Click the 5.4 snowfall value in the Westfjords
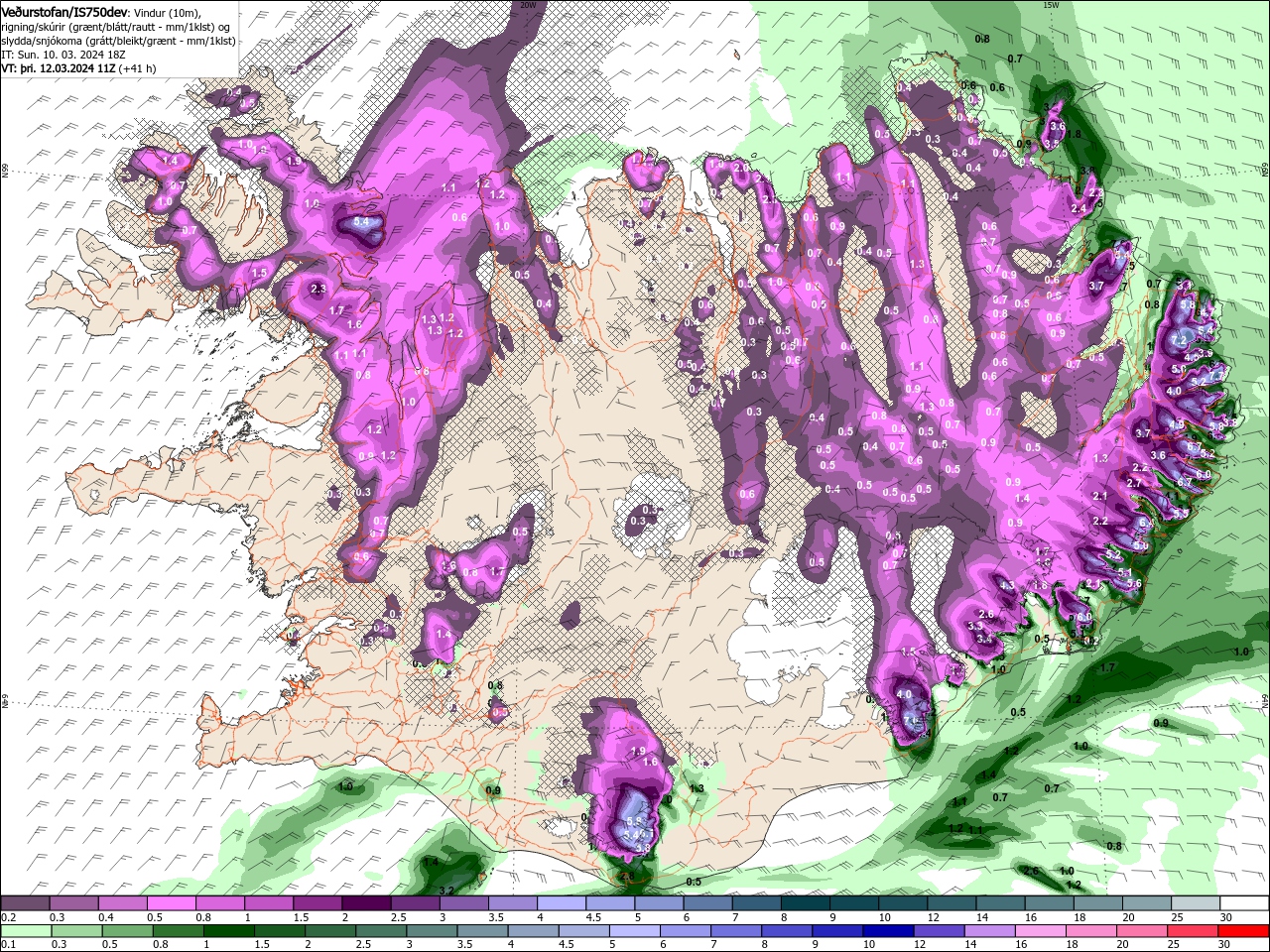Viewport: 1270px width, 952px height. click(361, 222)
